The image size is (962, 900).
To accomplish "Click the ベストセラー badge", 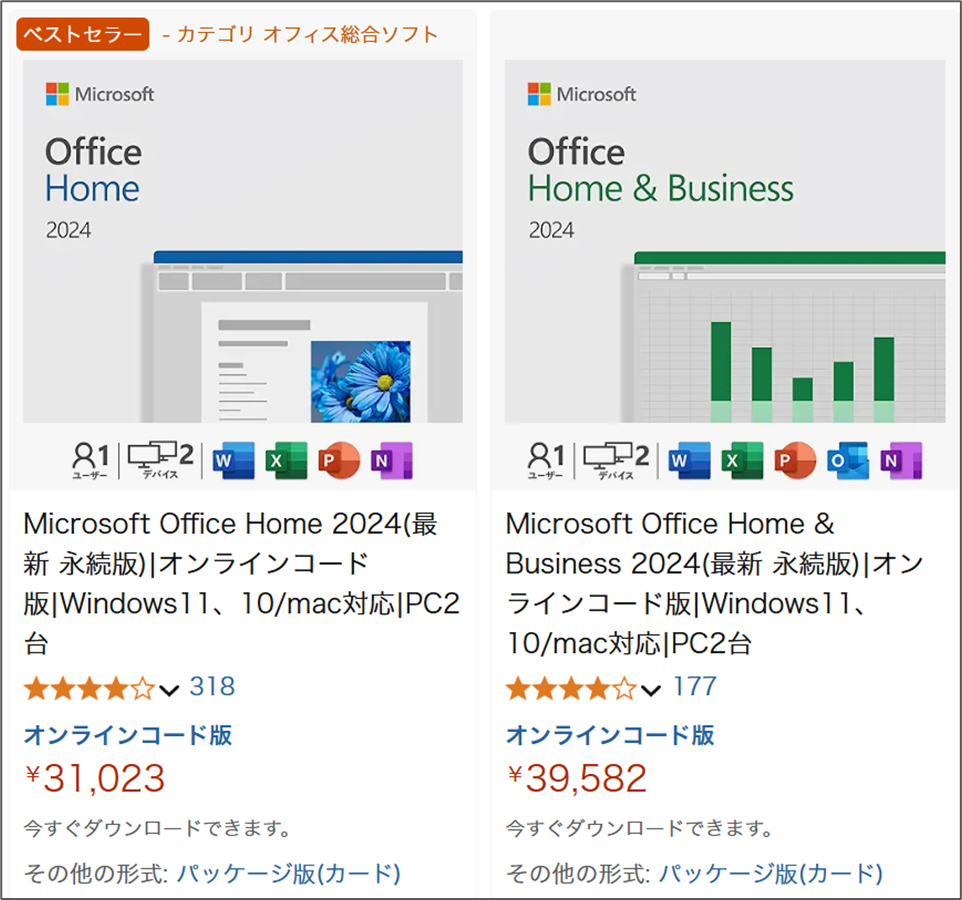I will (x=82, y=34).
